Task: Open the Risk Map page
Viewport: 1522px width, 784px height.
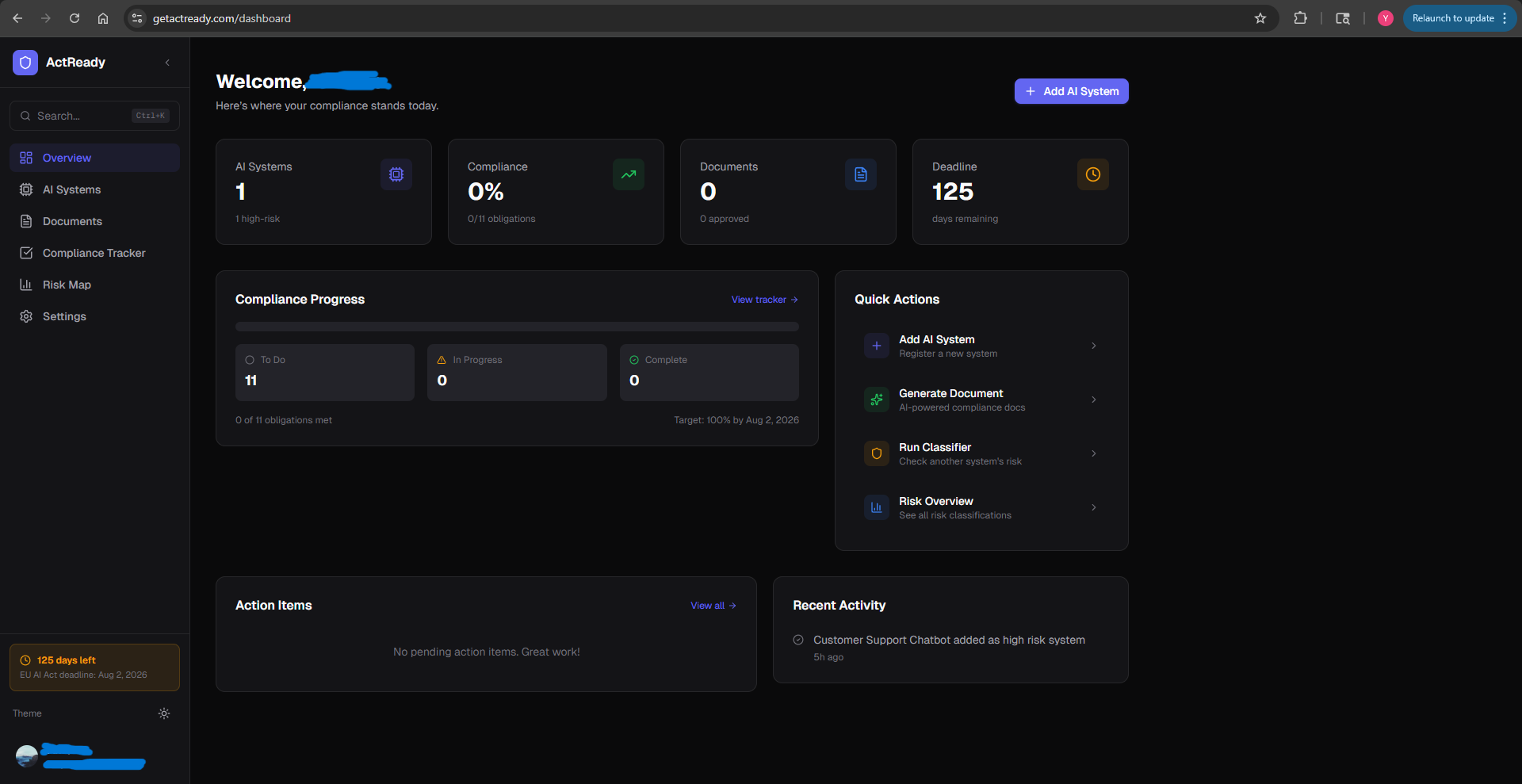Action: (94, 285)
